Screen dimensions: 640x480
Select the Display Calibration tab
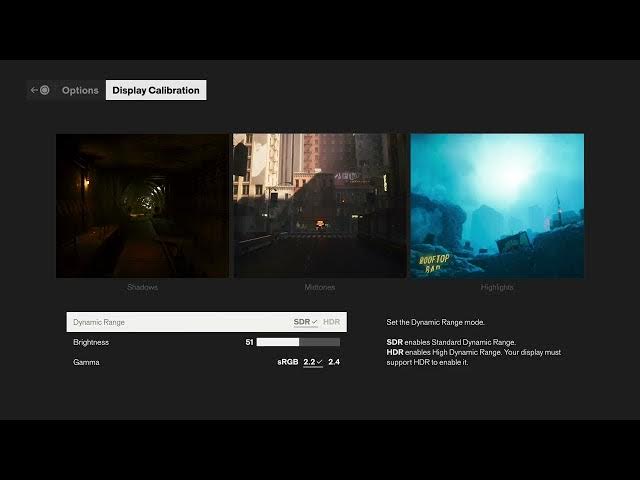(x=156, y=90)
